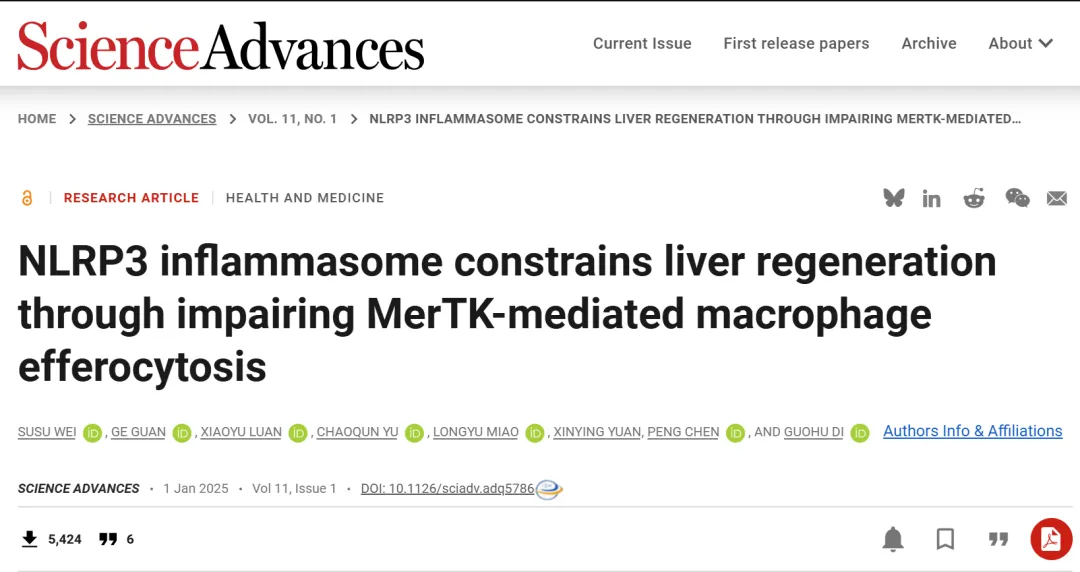Share article by email envelope icon
This screenshot has width=1080, height=572.
(x=1057, y=198)
